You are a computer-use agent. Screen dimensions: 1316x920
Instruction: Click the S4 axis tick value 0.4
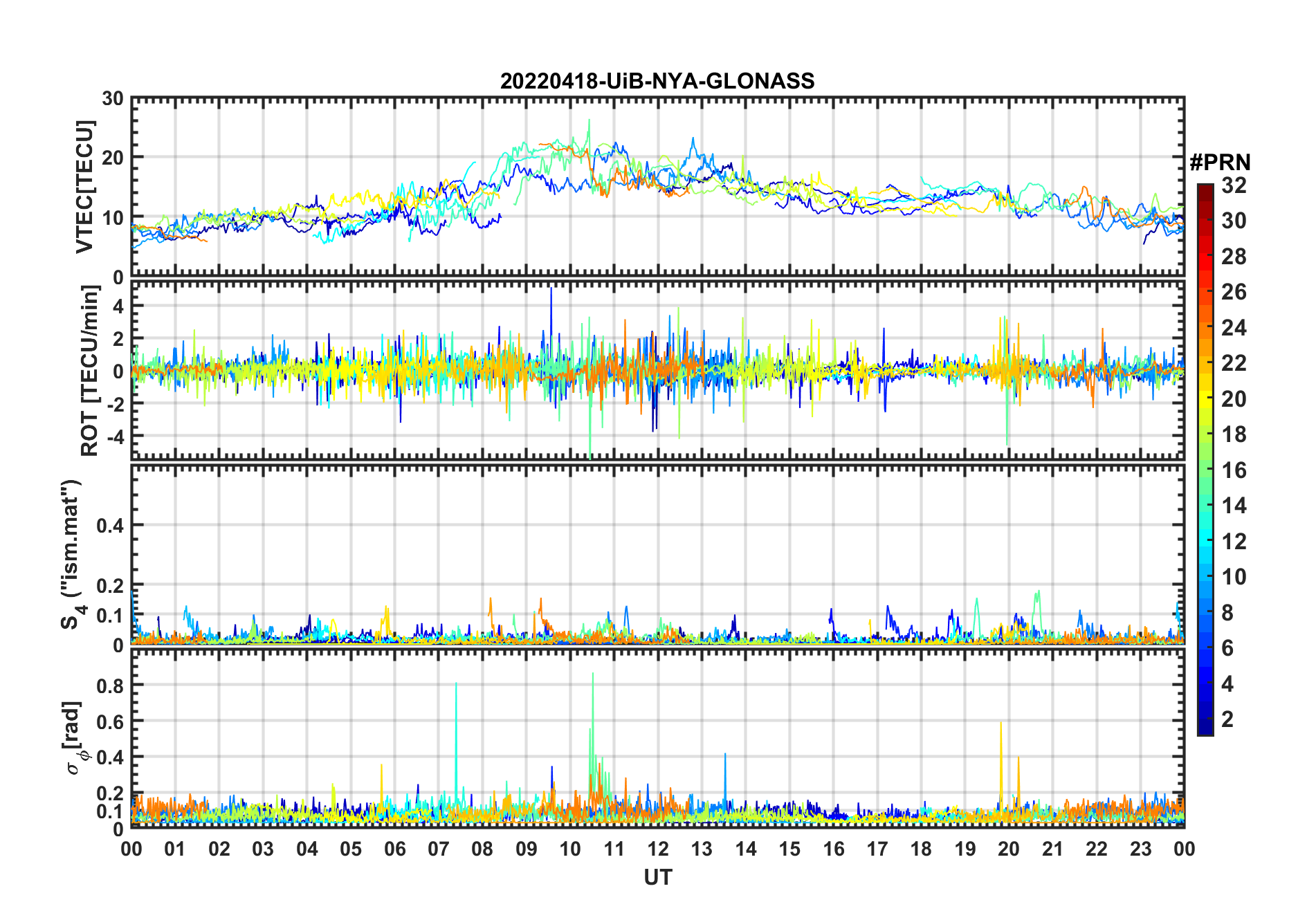click(111, 525)
